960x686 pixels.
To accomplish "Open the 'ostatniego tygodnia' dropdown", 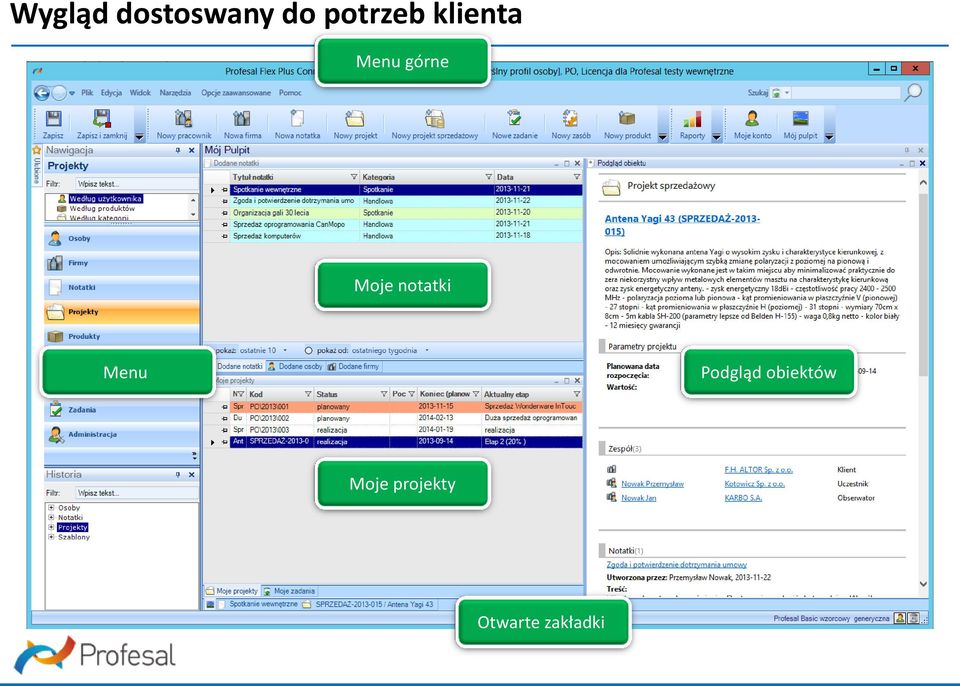I will coord(427,350).
